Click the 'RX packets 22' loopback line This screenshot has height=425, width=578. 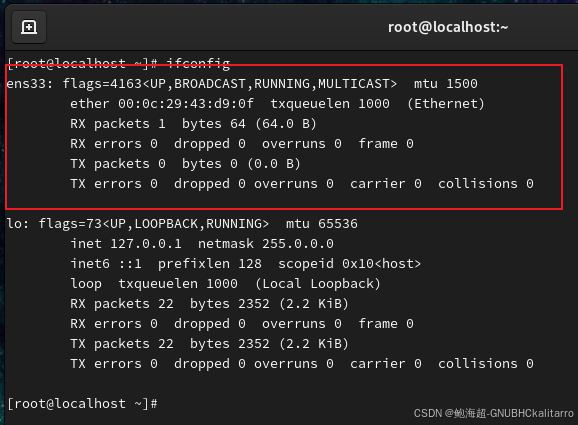pos(209,304)
